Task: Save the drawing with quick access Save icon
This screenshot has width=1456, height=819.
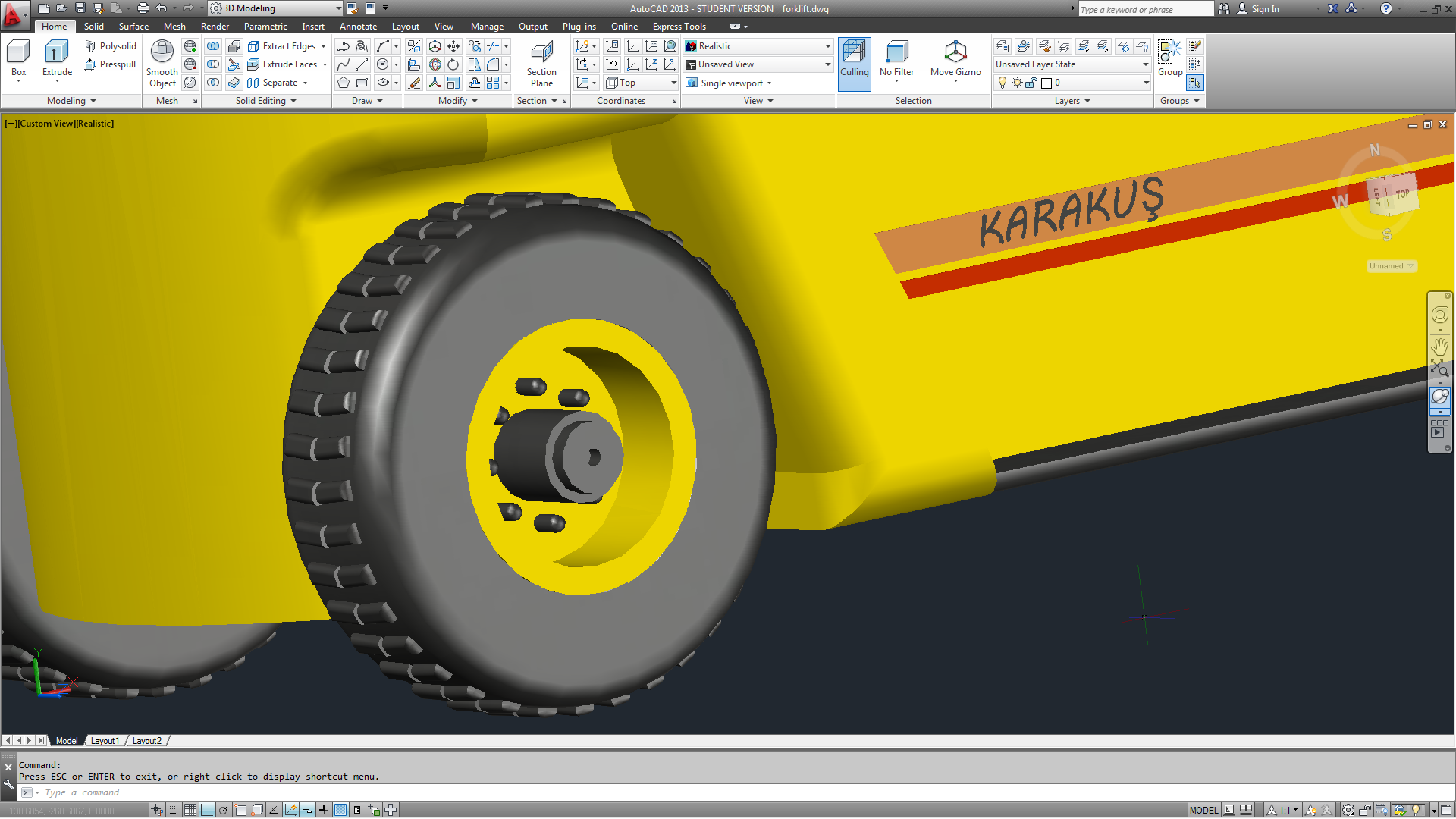Action: pyautogui.click(x=80, y=8)
